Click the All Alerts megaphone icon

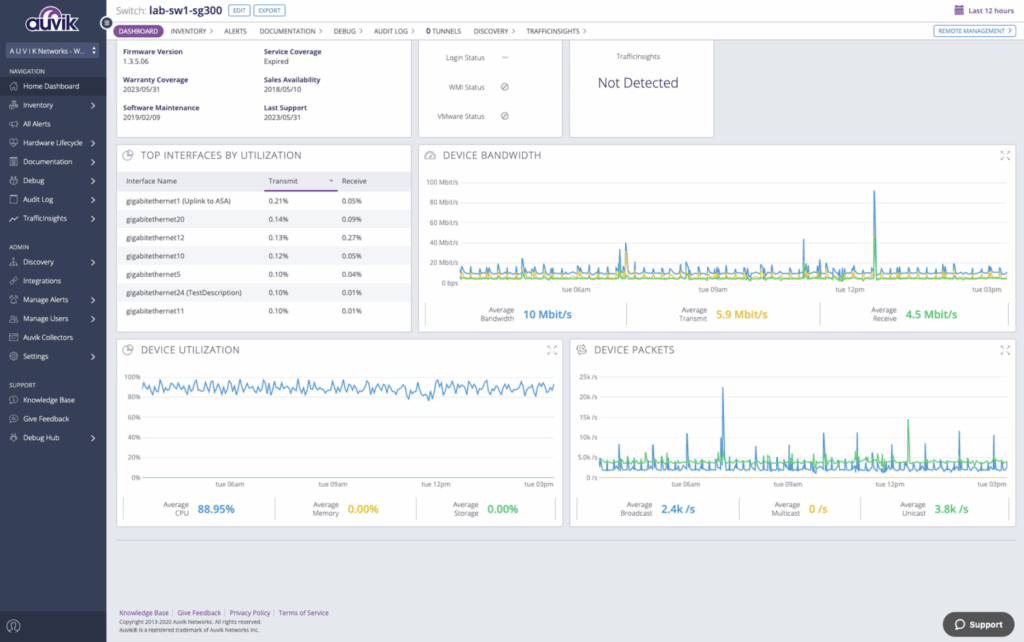pos(14,124)
